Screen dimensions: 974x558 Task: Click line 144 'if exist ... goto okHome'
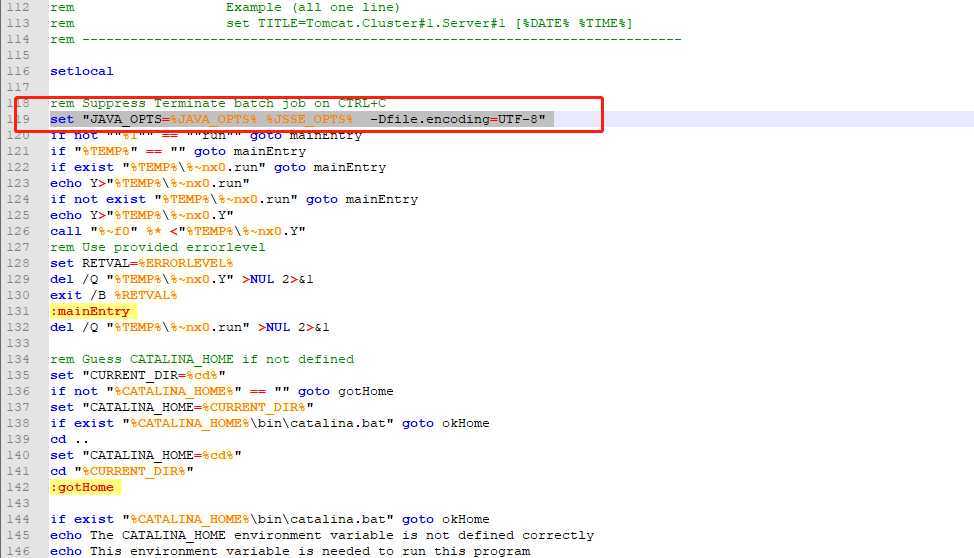(x=270, y=519)
